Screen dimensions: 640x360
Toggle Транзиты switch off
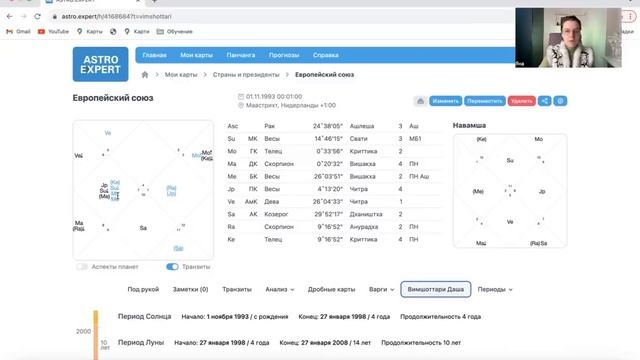click(x=172, y=267)
